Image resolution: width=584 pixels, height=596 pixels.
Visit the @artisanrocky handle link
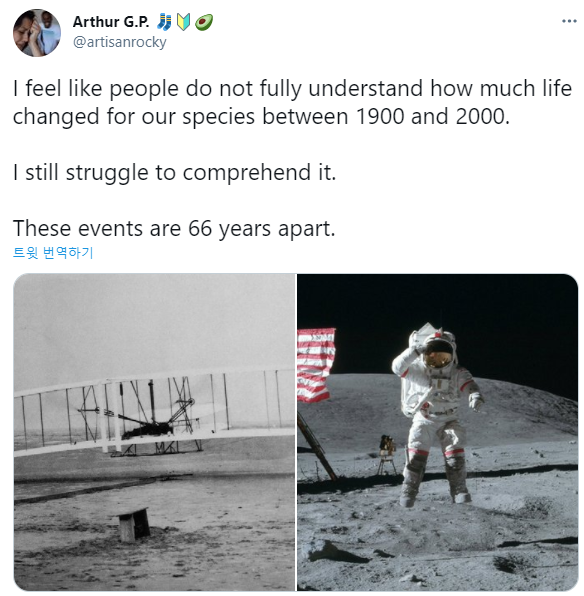(x=119, y=42)
